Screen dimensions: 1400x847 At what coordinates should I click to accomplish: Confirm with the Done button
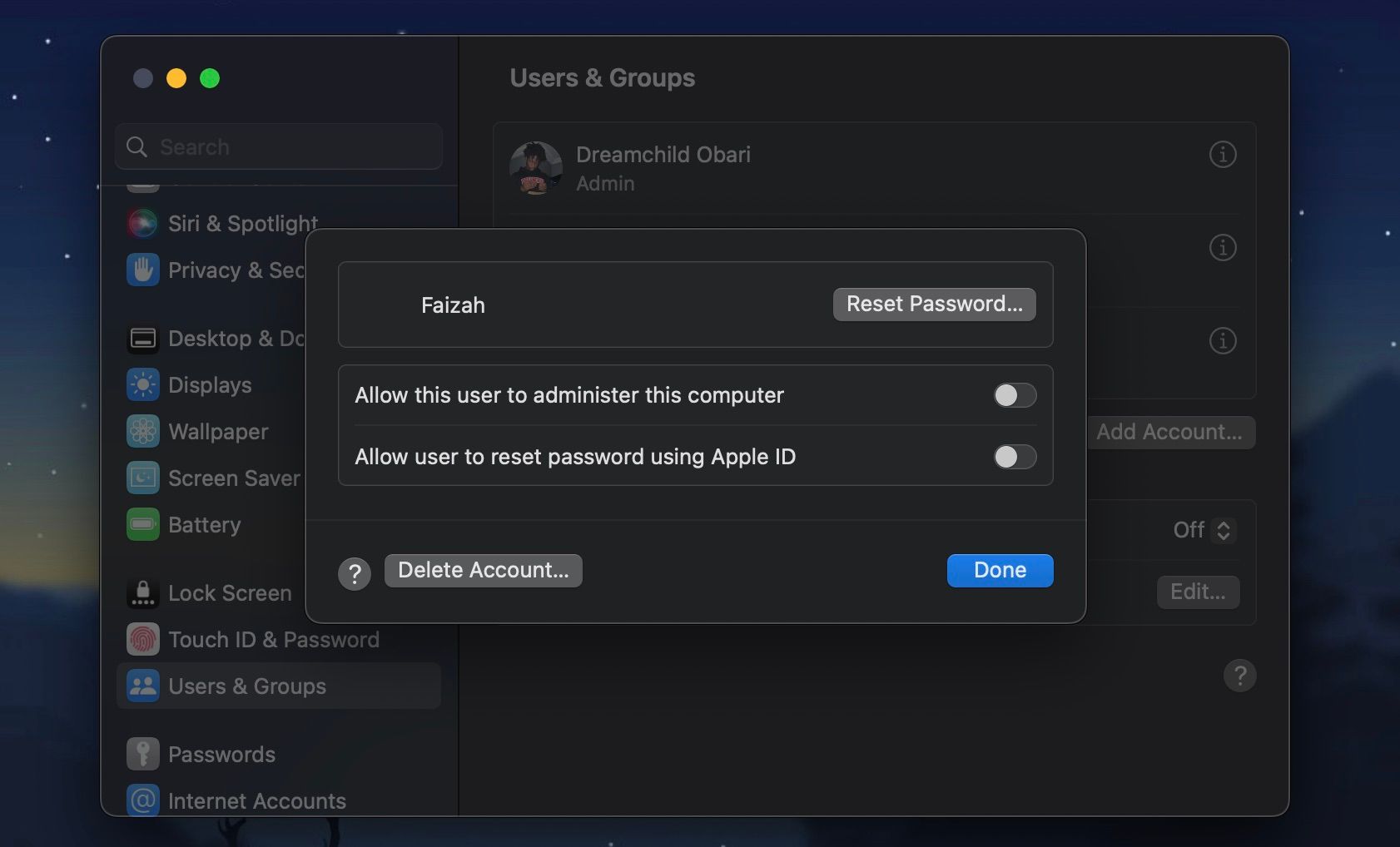[x=1000, y=570]
